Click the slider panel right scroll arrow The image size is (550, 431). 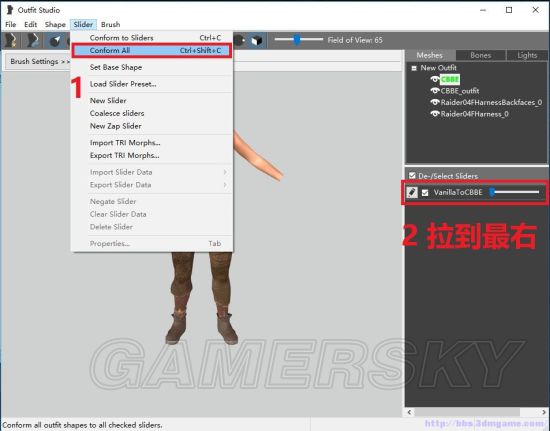(544, 412)
